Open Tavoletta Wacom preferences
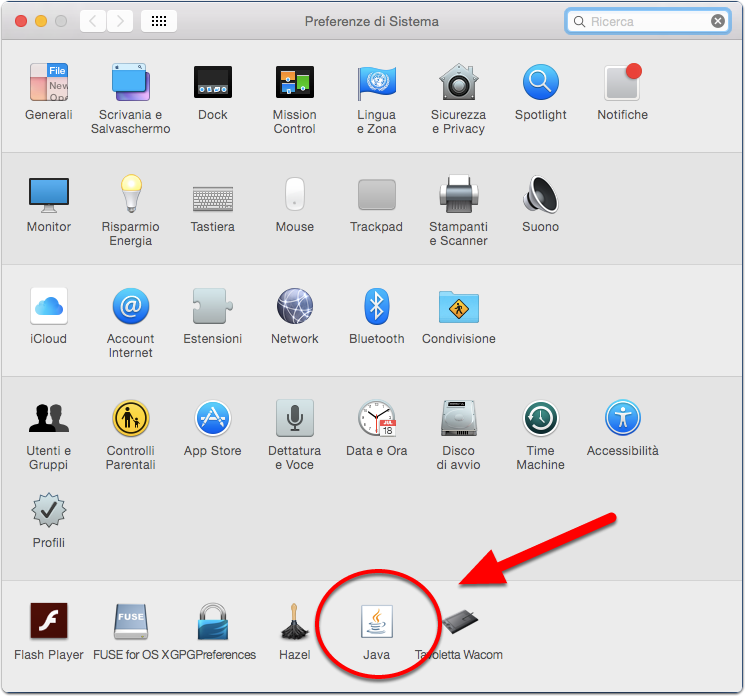Screen dimensions: 745x696 459,621
